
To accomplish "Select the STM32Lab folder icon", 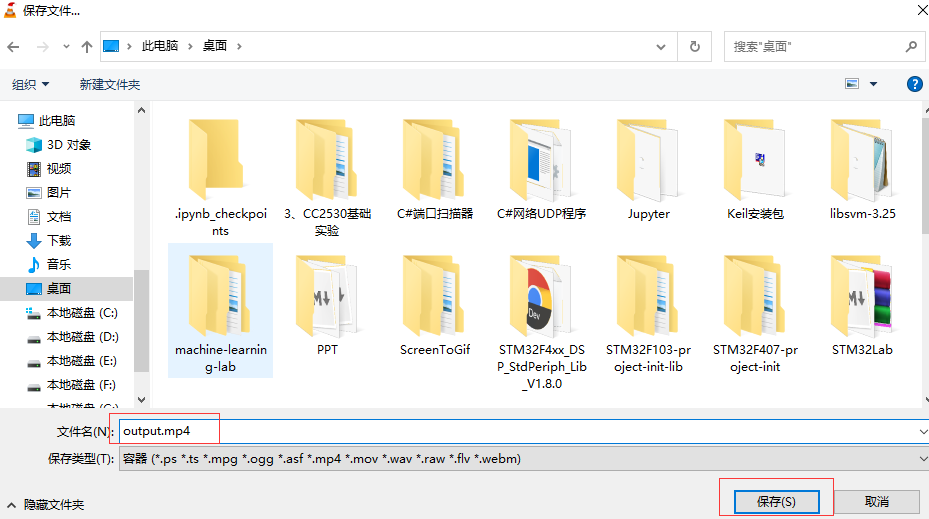I will 862,296.
